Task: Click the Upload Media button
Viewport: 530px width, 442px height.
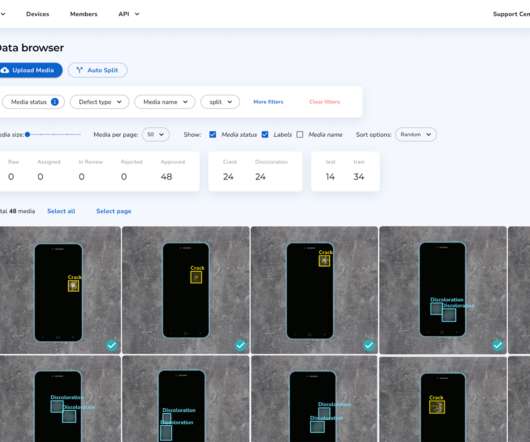Action: [x=30, y=70]
